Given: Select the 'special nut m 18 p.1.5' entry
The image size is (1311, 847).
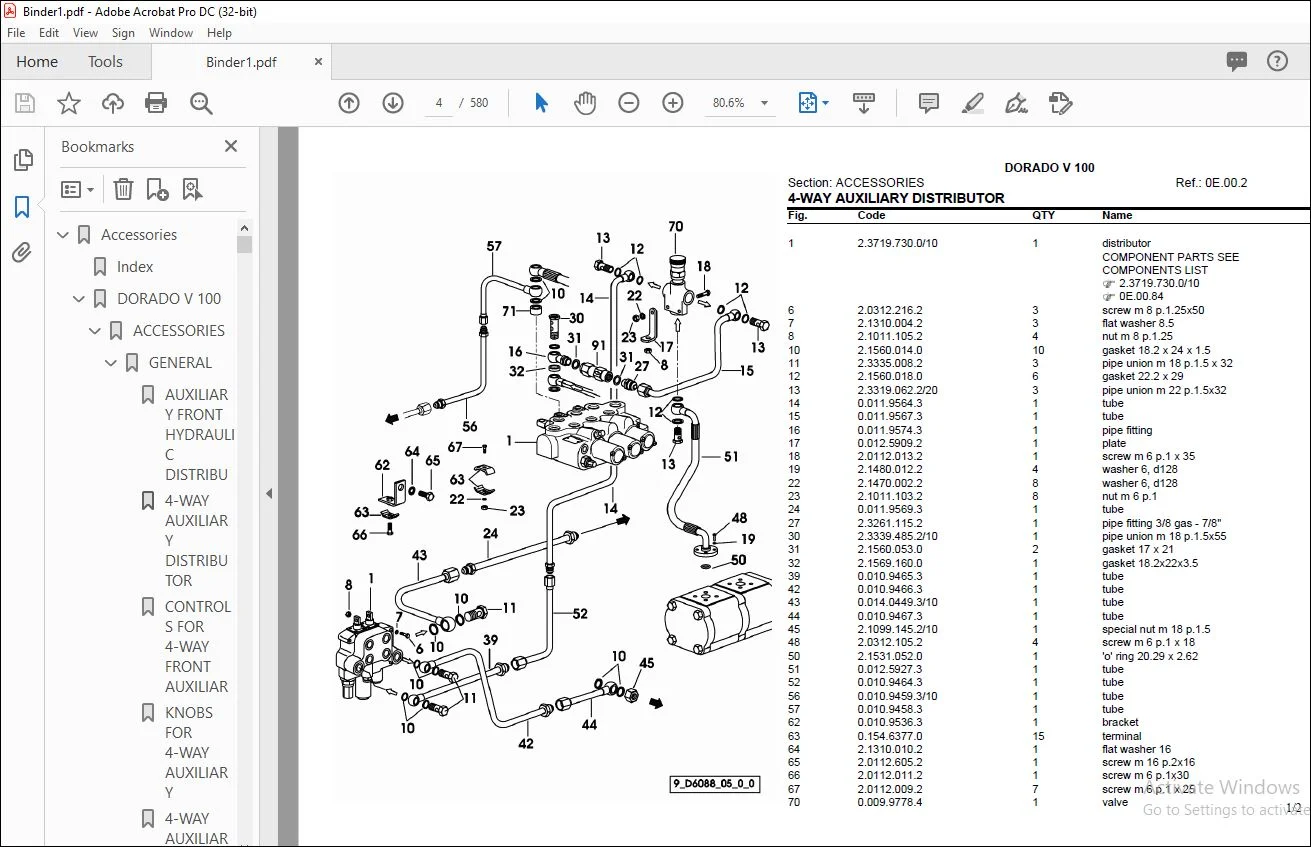Looking at the screenshot, I should tap(1156, 629).
